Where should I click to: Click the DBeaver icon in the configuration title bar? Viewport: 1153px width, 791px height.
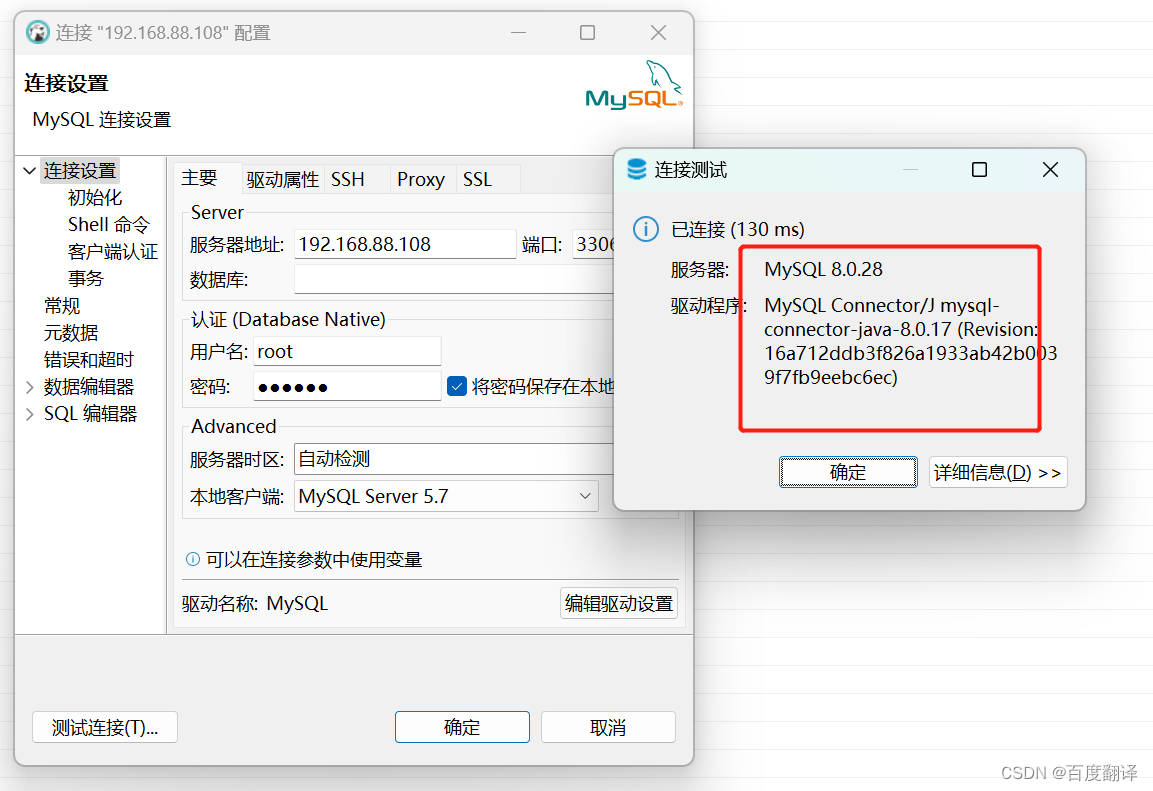38,32
